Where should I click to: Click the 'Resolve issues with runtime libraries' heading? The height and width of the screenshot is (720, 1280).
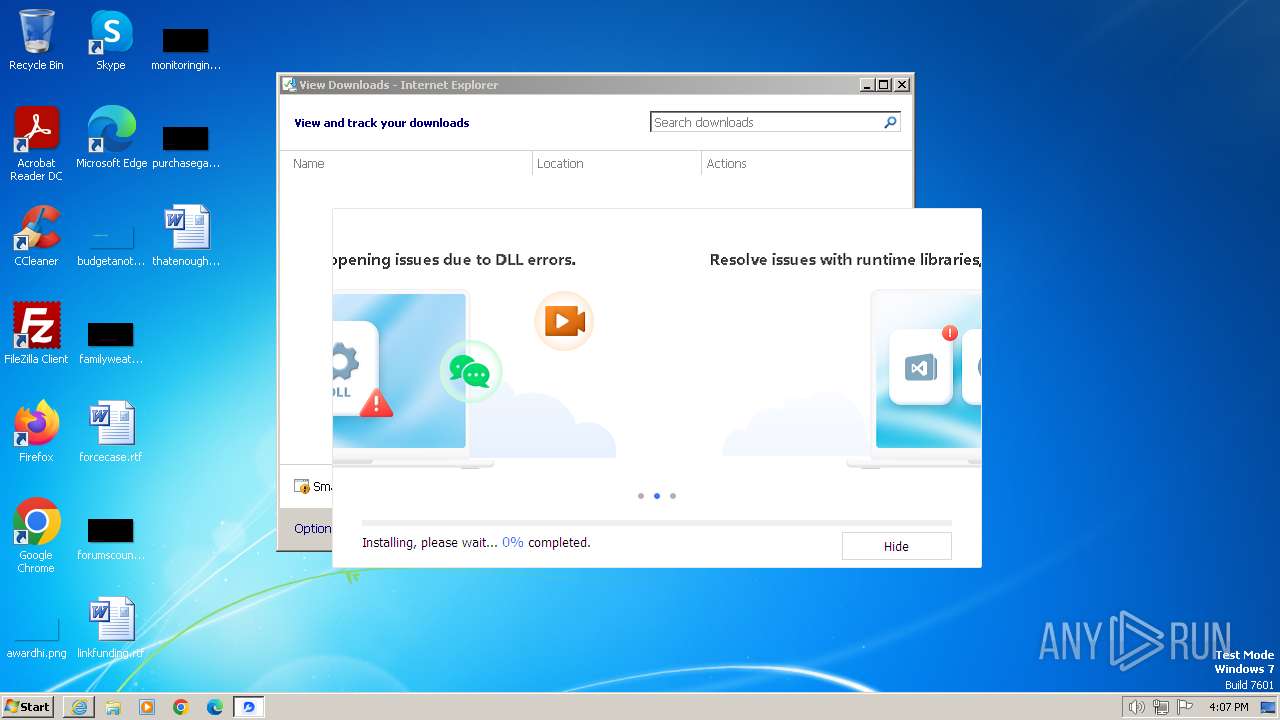point(845,260)
